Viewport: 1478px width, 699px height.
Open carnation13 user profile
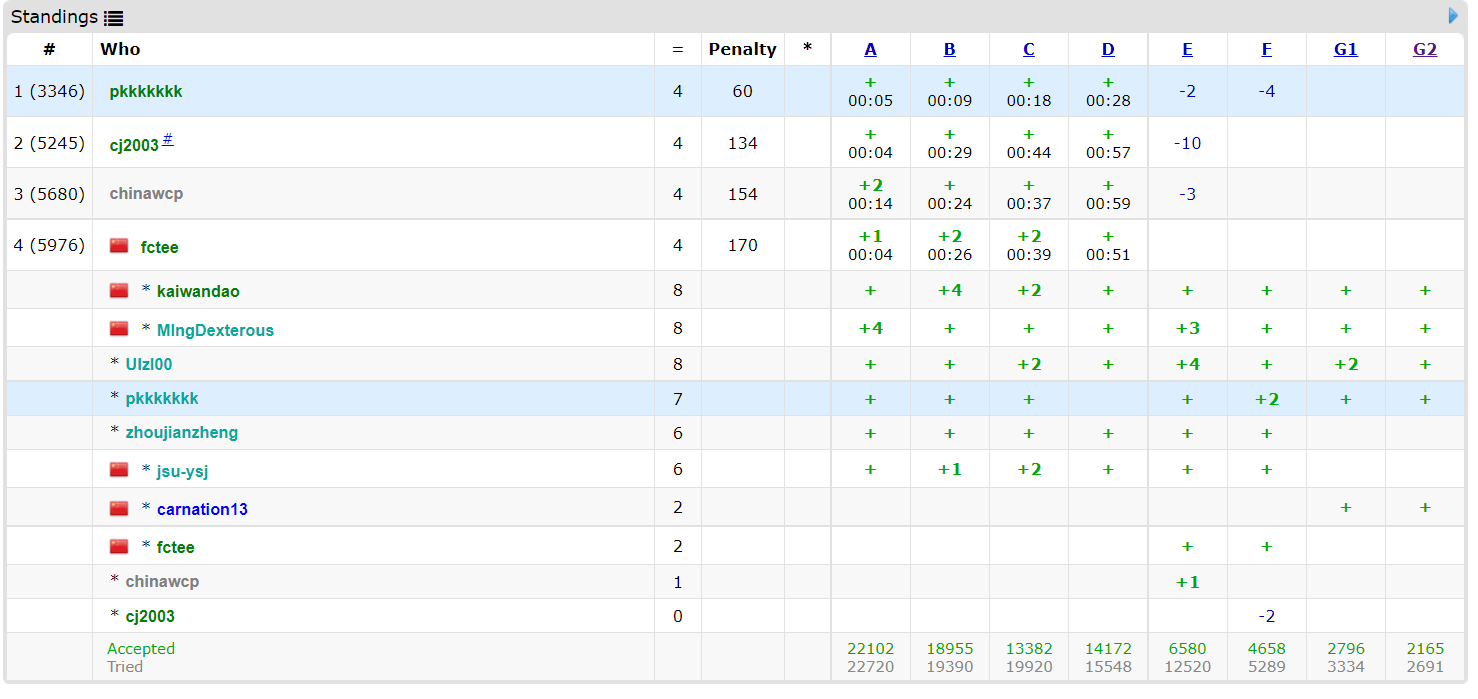[x=202, y=509]
